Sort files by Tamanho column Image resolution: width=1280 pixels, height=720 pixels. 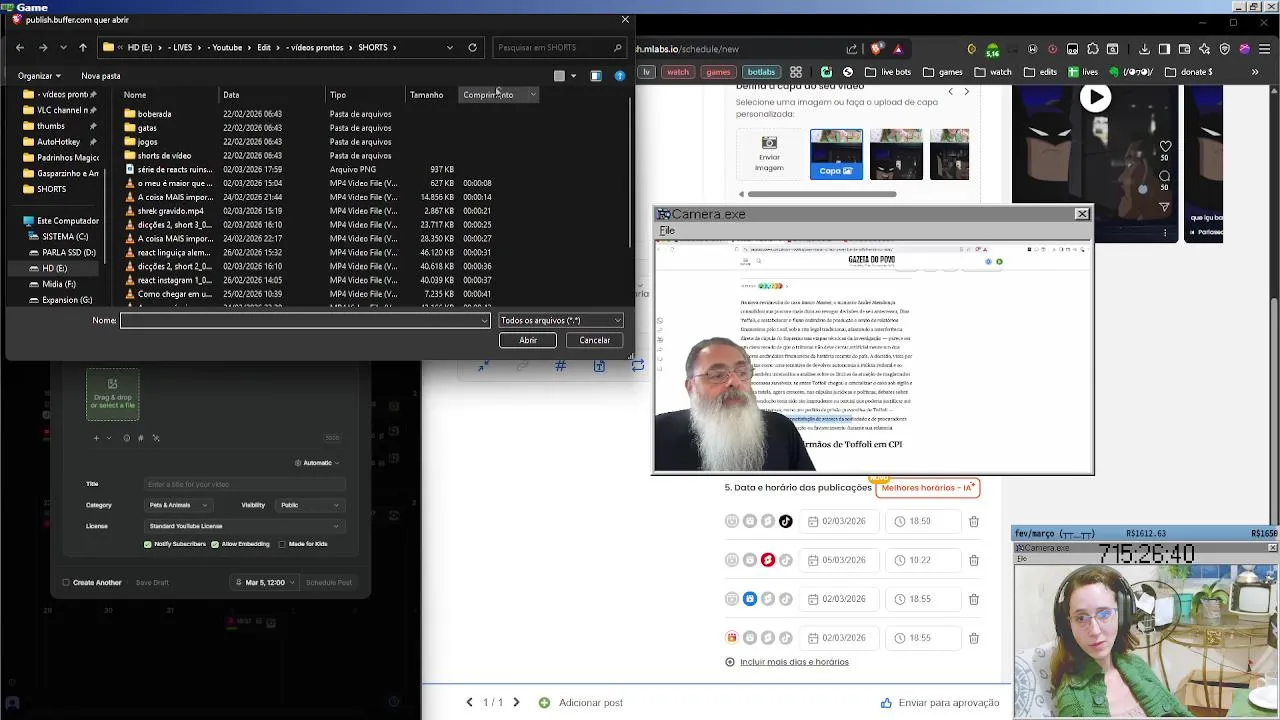[x=426, y=95]
